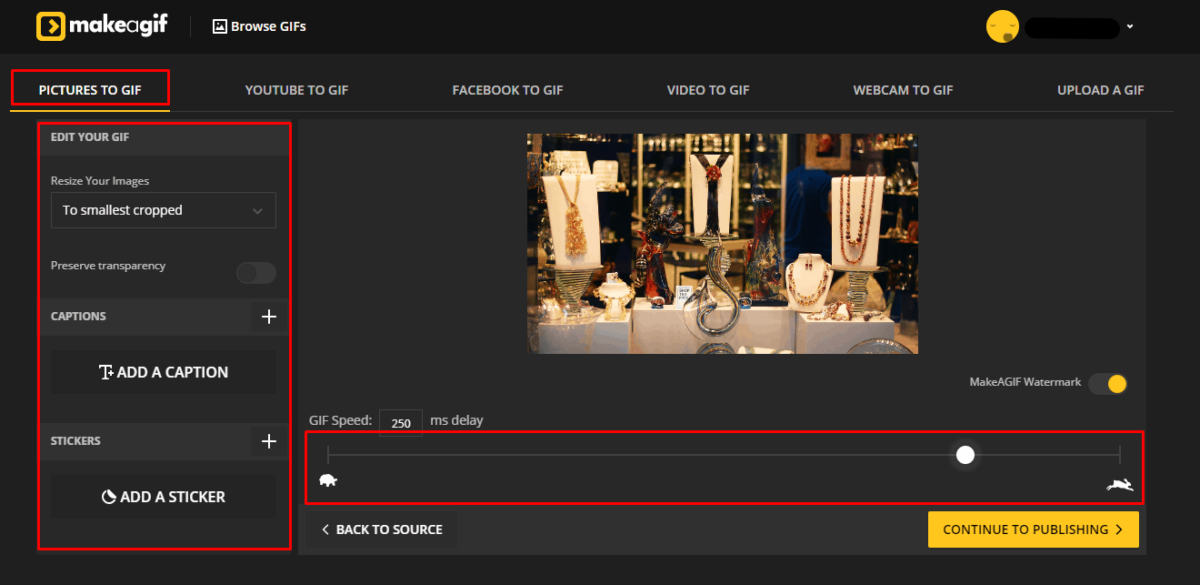1200x585 pixels.
Task: Click the makeagif logo icon
Action: pyautogui.click(x=49, y=26)
